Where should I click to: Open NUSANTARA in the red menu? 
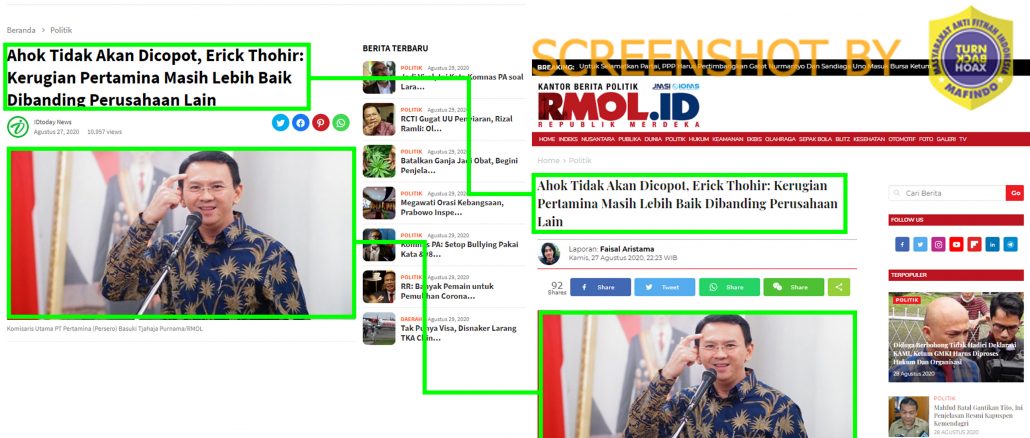[598, 139]
